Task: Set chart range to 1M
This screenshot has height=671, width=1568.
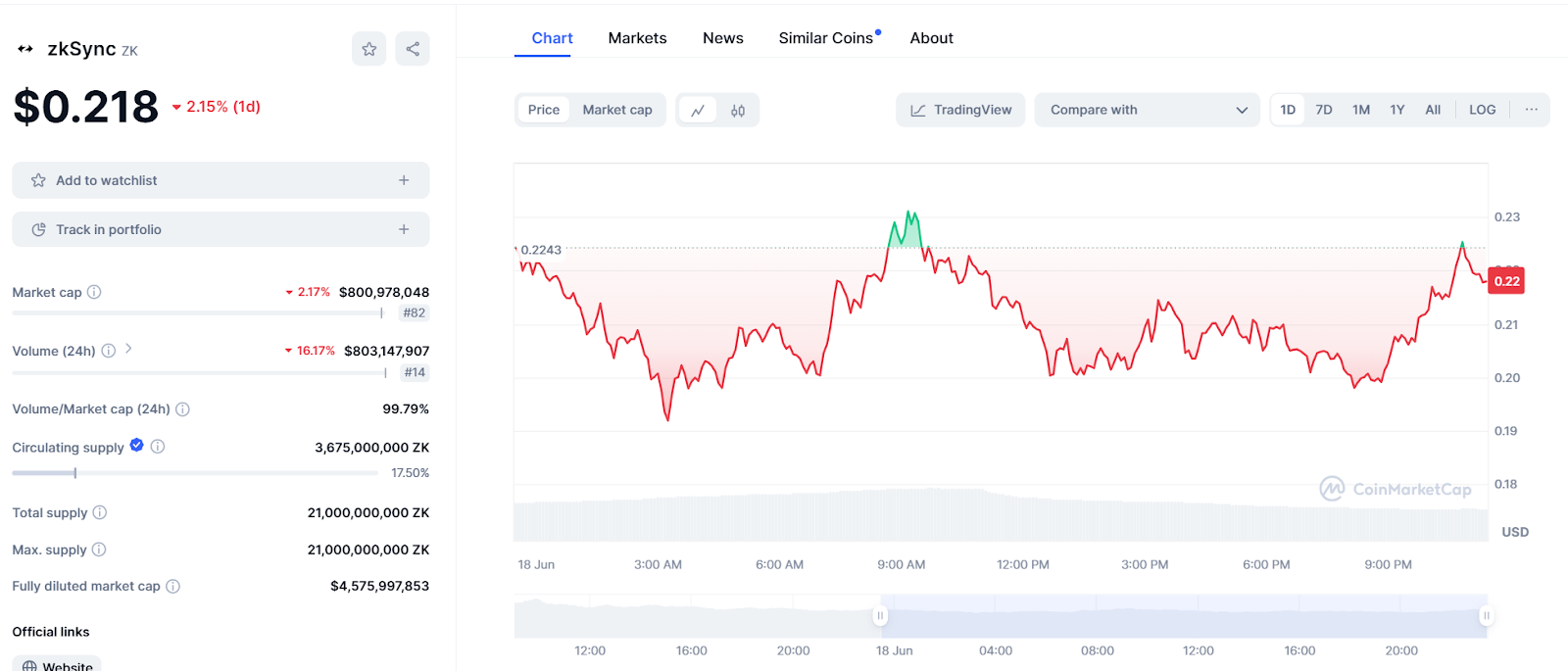Action: 1361,110
